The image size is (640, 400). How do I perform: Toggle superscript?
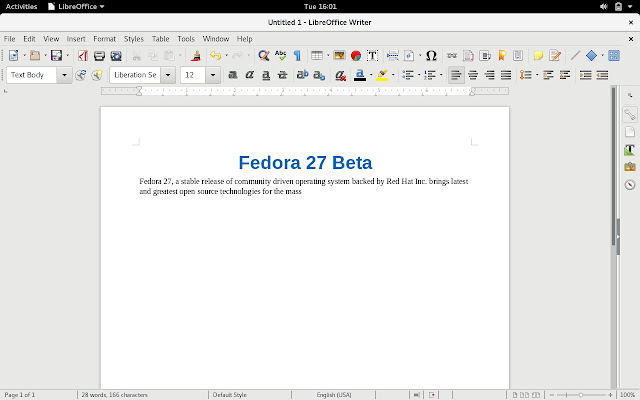coord(302,75)
